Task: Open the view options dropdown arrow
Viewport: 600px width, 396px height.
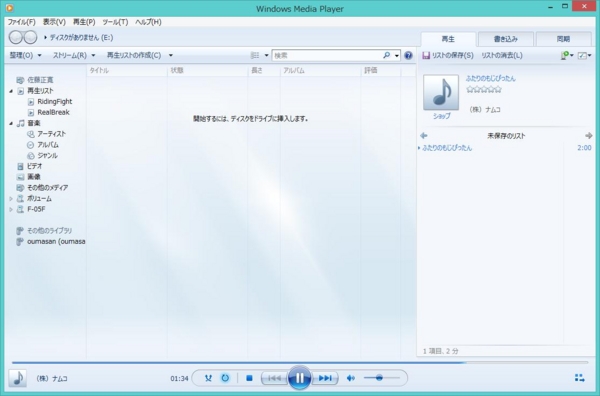Action: (266, 55)
